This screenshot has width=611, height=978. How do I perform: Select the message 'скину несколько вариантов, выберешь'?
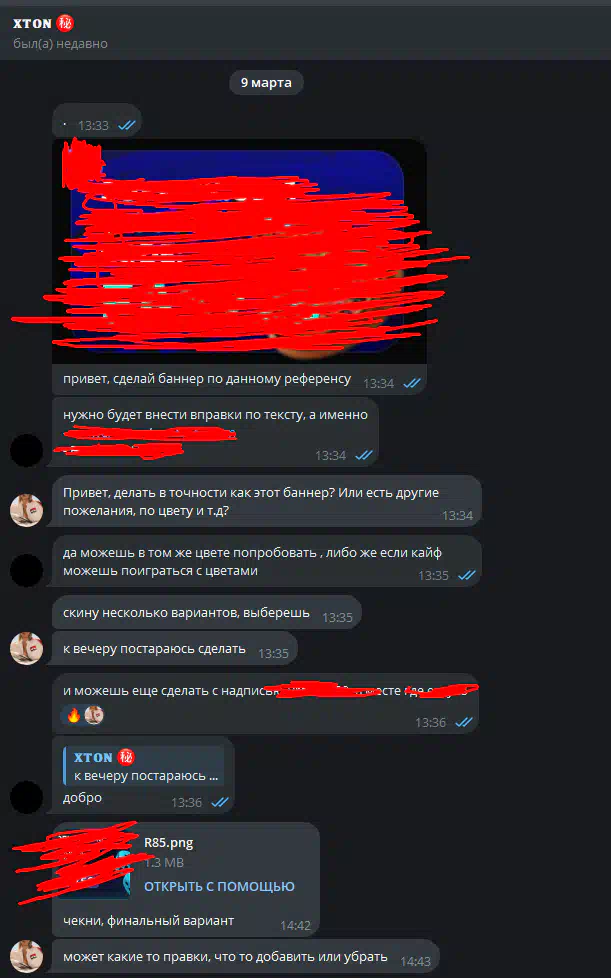[207, 613]
